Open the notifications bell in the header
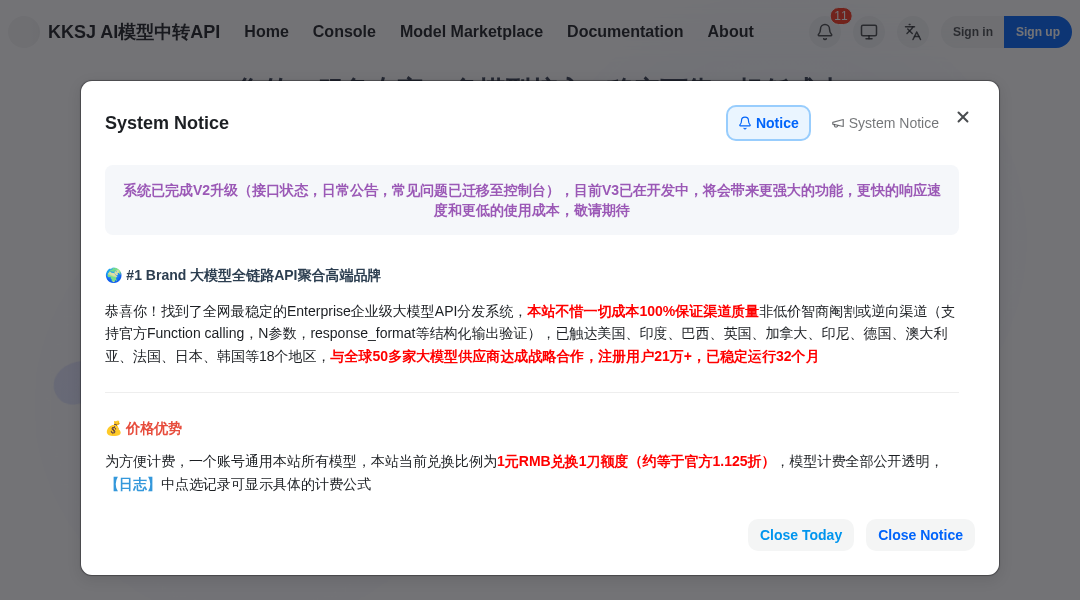This screenshot has width=1080, height=600. coord(825,32)
